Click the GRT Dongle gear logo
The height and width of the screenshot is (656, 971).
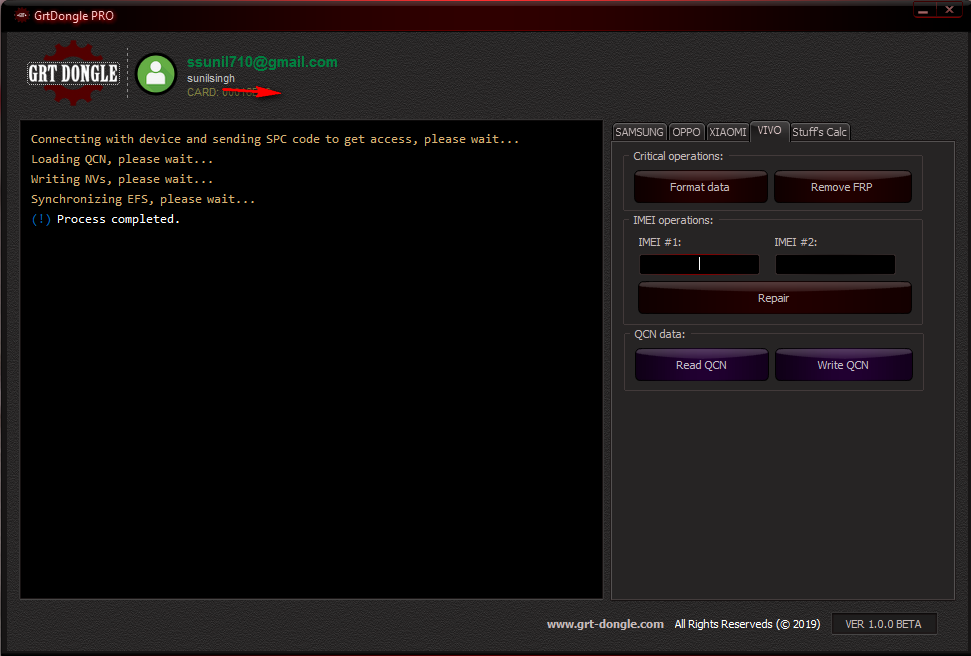tap(74, 73)
